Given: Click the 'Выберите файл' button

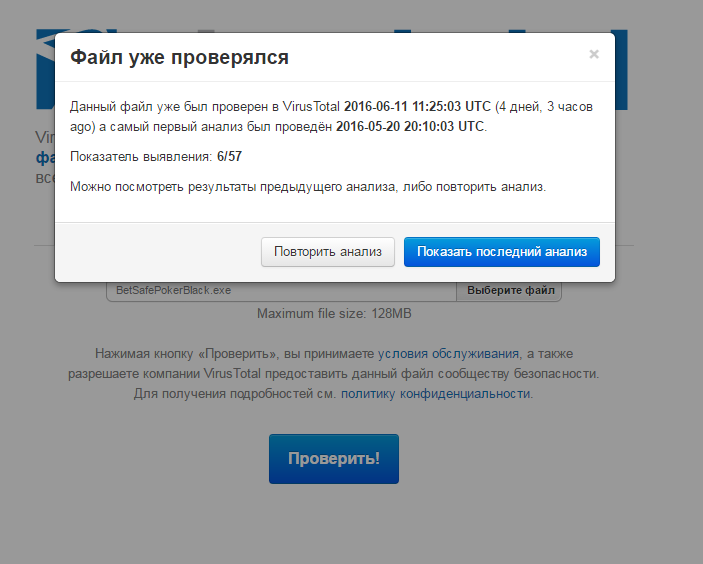Looking at the screenshot, I should coord(509,291).
